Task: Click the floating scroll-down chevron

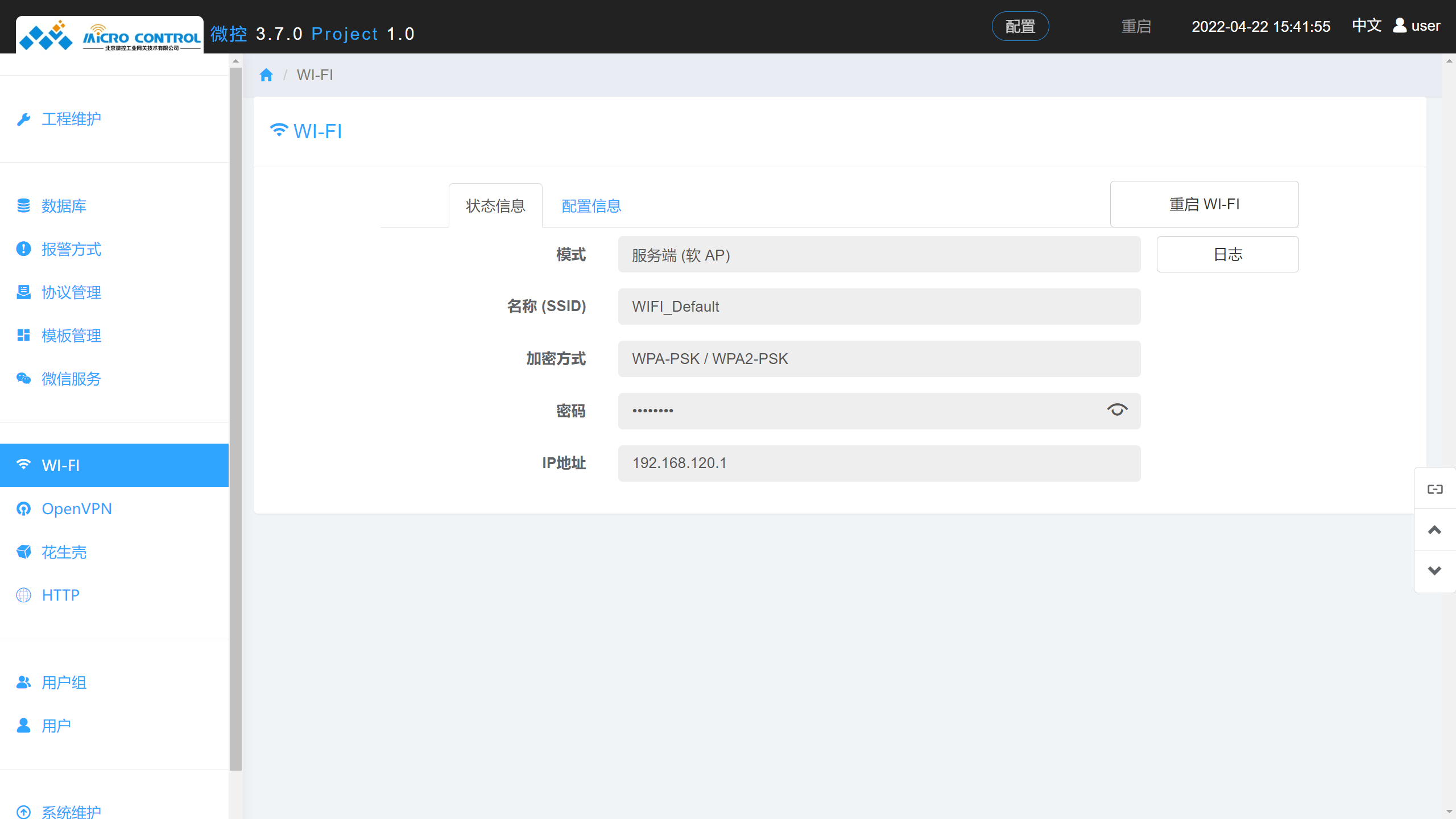Action: [x=1434, y=571]
